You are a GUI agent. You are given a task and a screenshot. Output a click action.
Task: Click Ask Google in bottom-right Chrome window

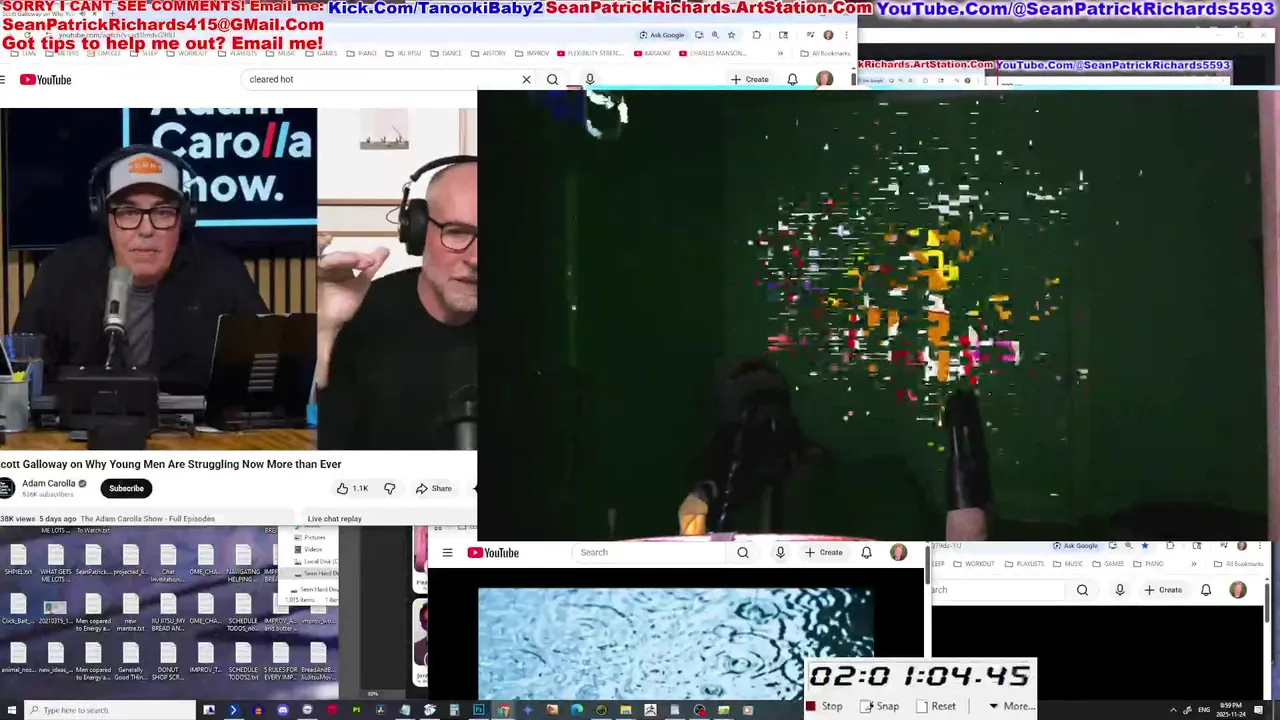pyautogui.click(x=1075, y=546)
